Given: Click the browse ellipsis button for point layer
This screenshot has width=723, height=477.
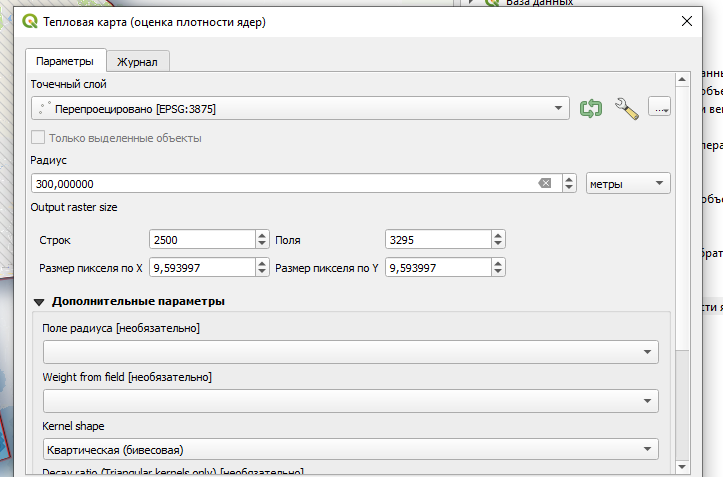Looking at the screenshot, I should click(x=659, y=107).
